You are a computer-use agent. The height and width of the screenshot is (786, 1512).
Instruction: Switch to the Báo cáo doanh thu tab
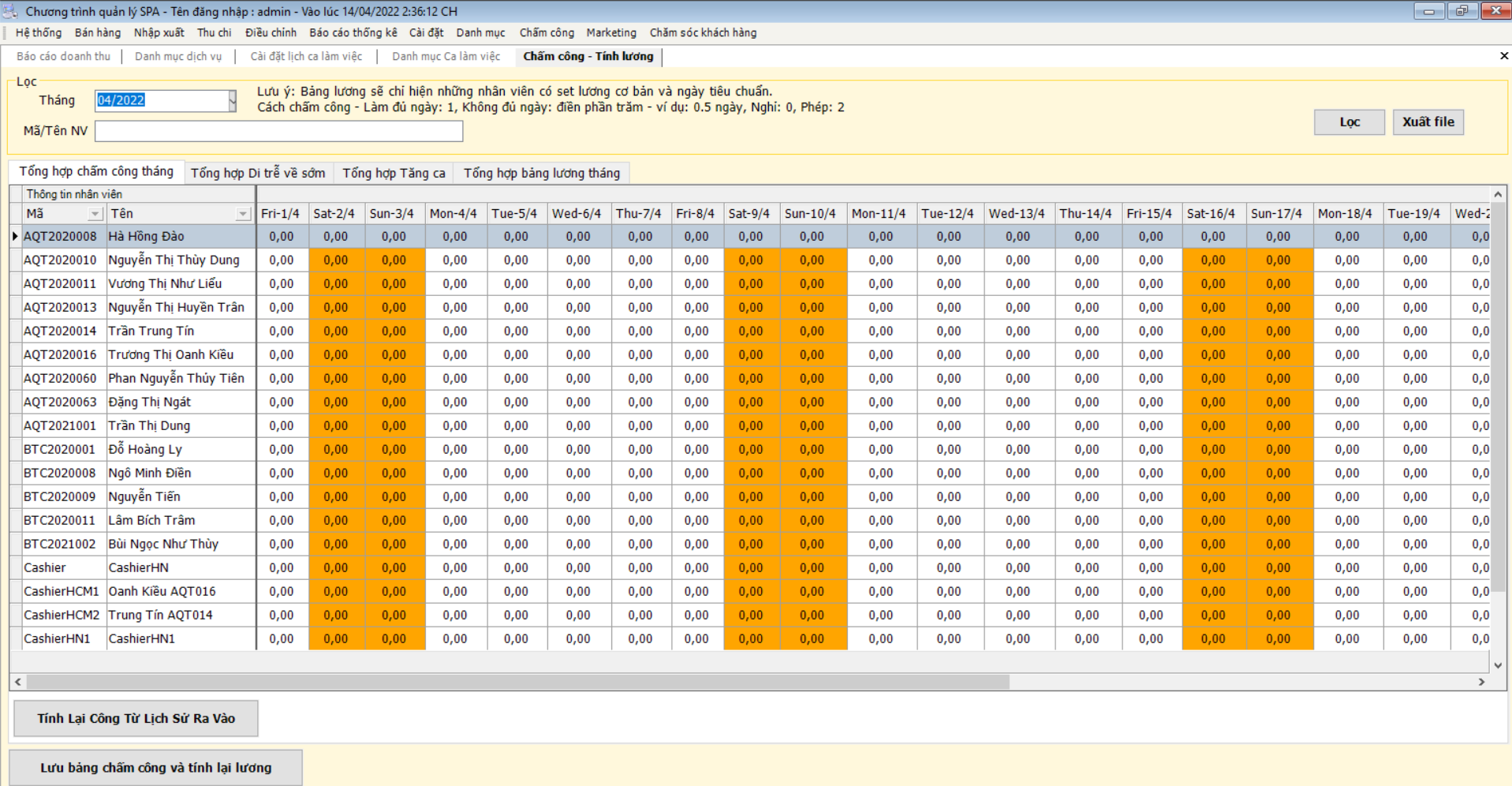pos(62,56)
